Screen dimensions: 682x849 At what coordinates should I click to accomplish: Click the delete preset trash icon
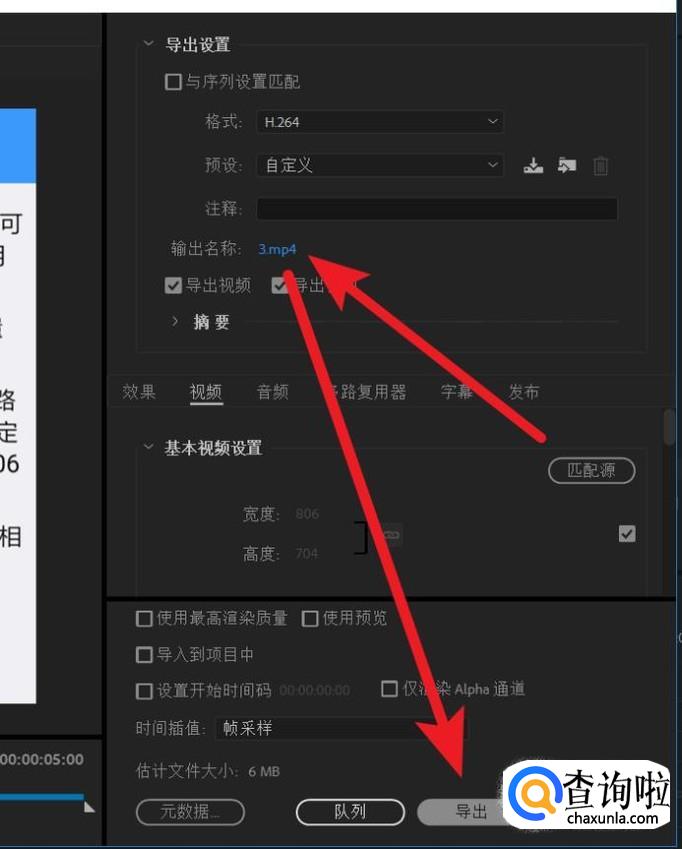(600, 166)
